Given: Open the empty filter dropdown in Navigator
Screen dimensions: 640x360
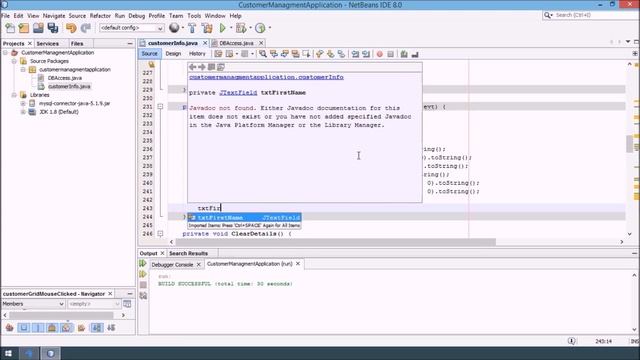Looking at the screenshot, I should [94, 304].
